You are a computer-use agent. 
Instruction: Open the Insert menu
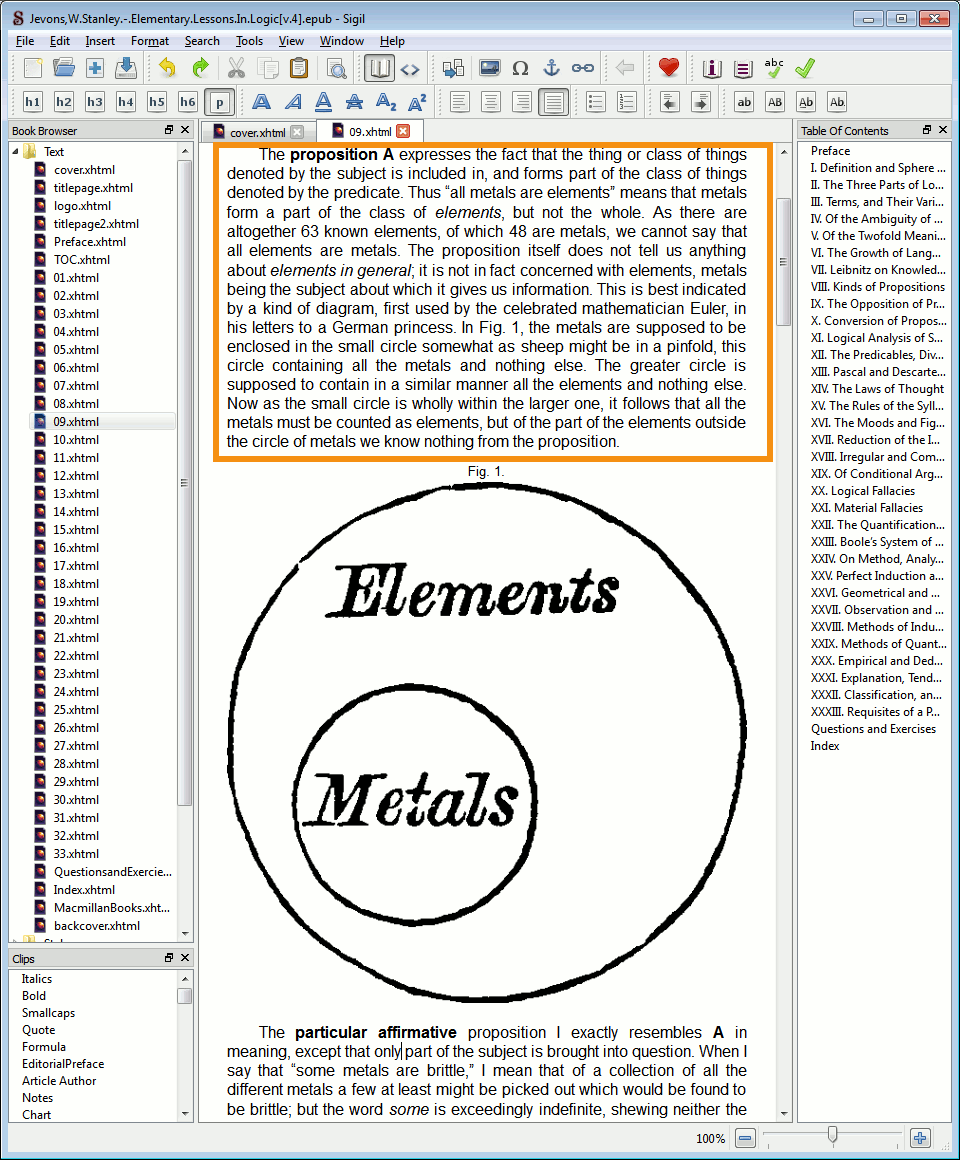[x=100, y=41]
